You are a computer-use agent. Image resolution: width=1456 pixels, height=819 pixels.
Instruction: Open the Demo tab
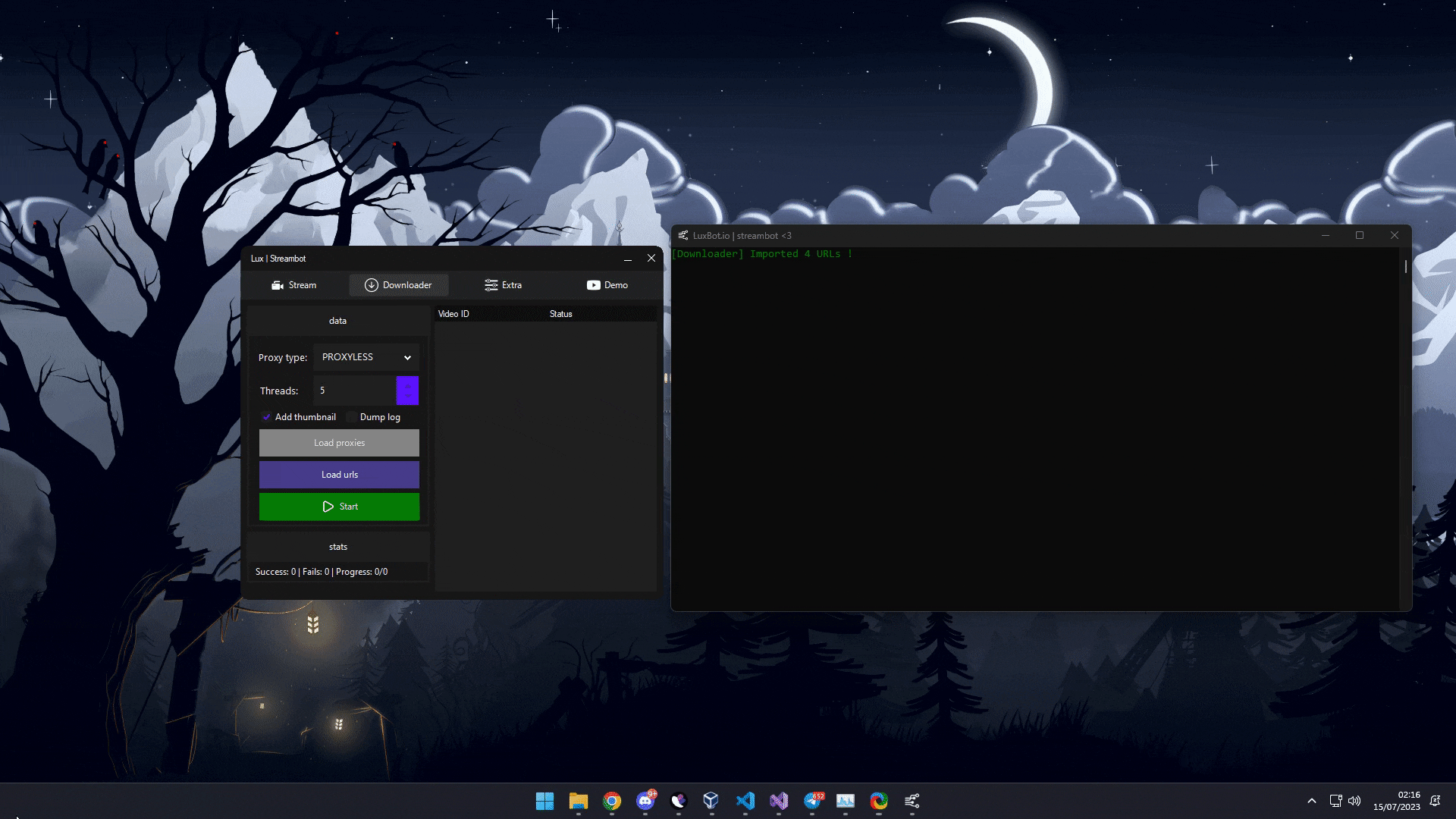click(x=607, y=285)
